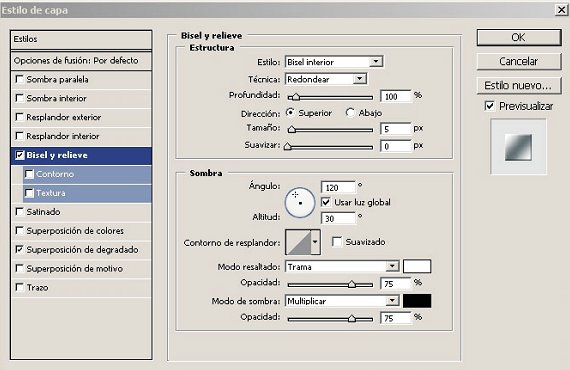Select Opciones de fusión: Por defecto
This screenshot has width=570, height=370.
tap(81, 60)
